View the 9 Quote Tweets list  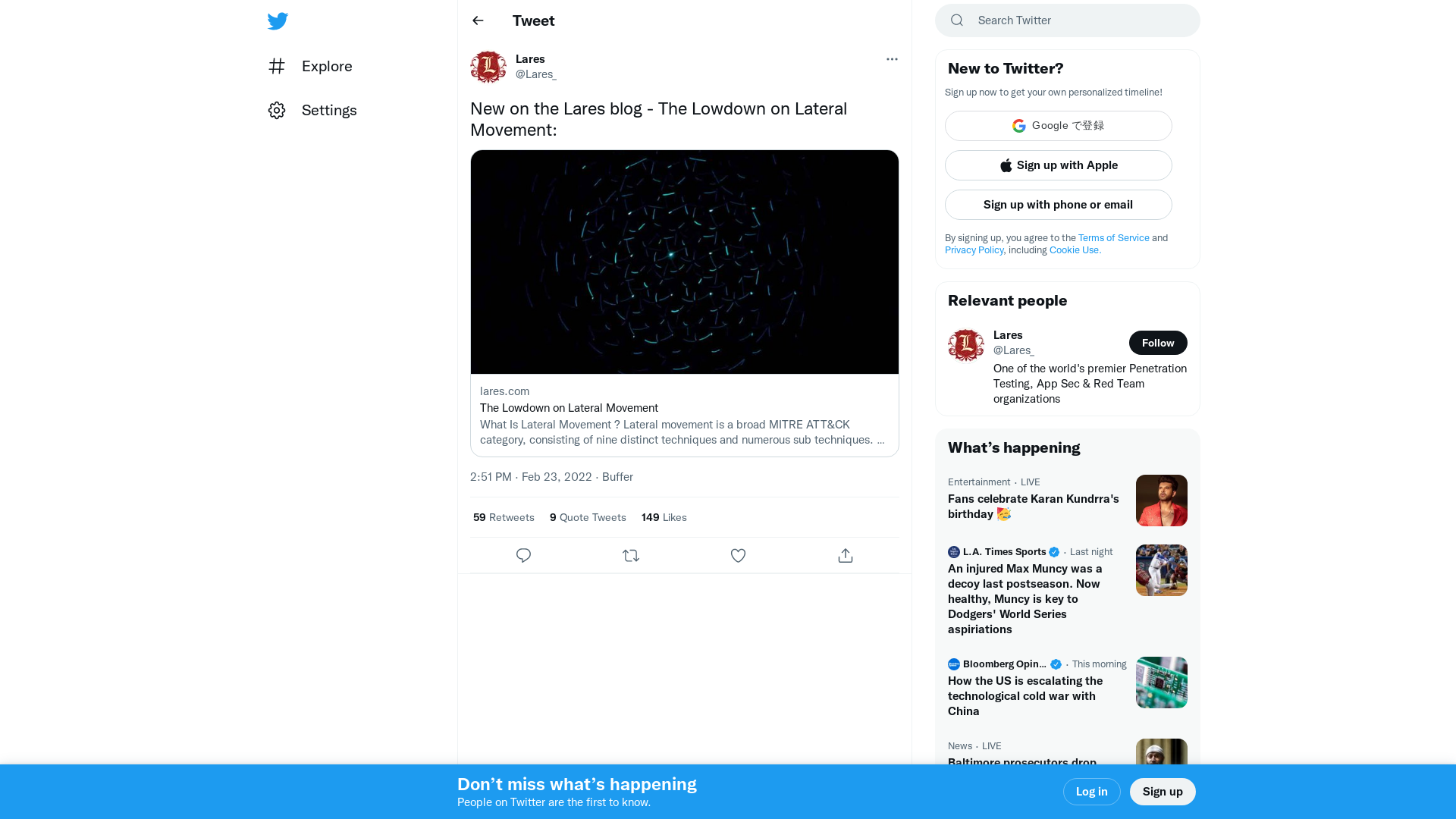[x=588, y=517]
